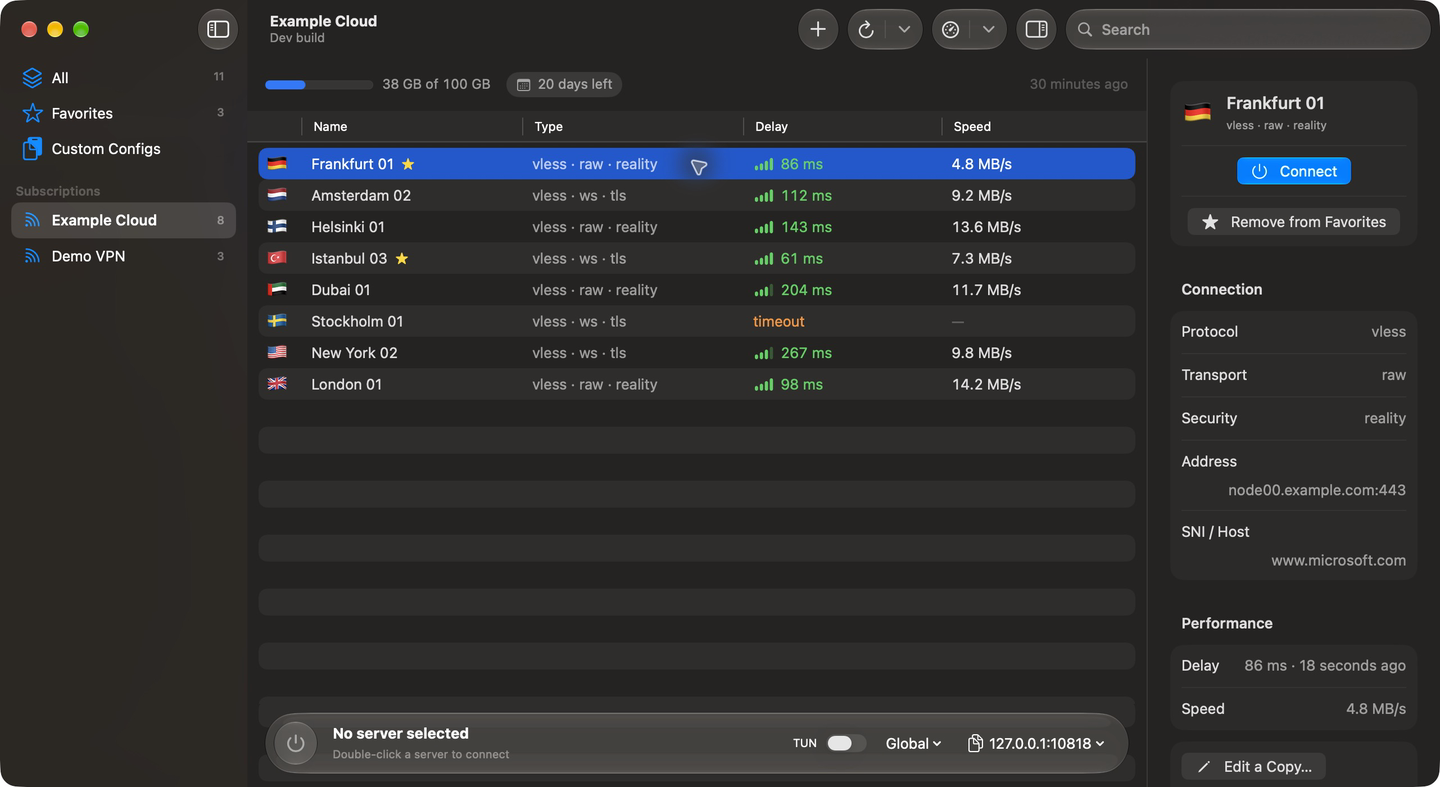The width and height of the screenshot is (1440, 787).
Task: Open the speed test options dropdown arrow
Action: click(x=988, y=29)
